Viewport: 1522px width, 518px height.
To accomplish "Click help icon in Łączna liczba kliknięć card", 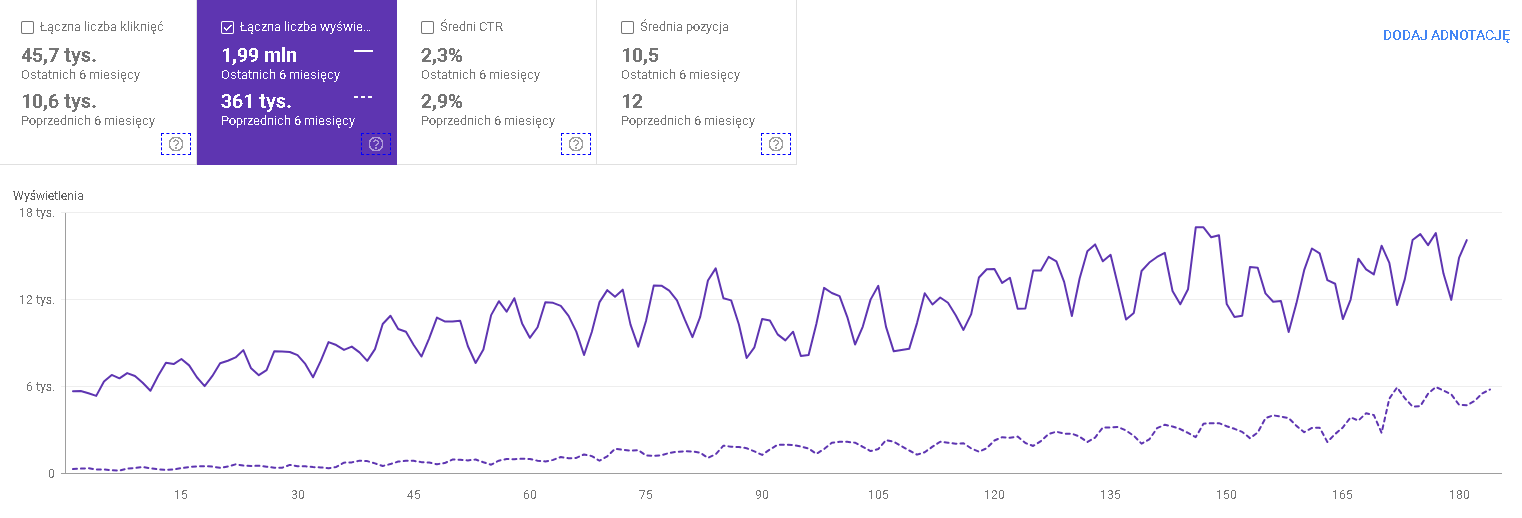I will [176, 144].
